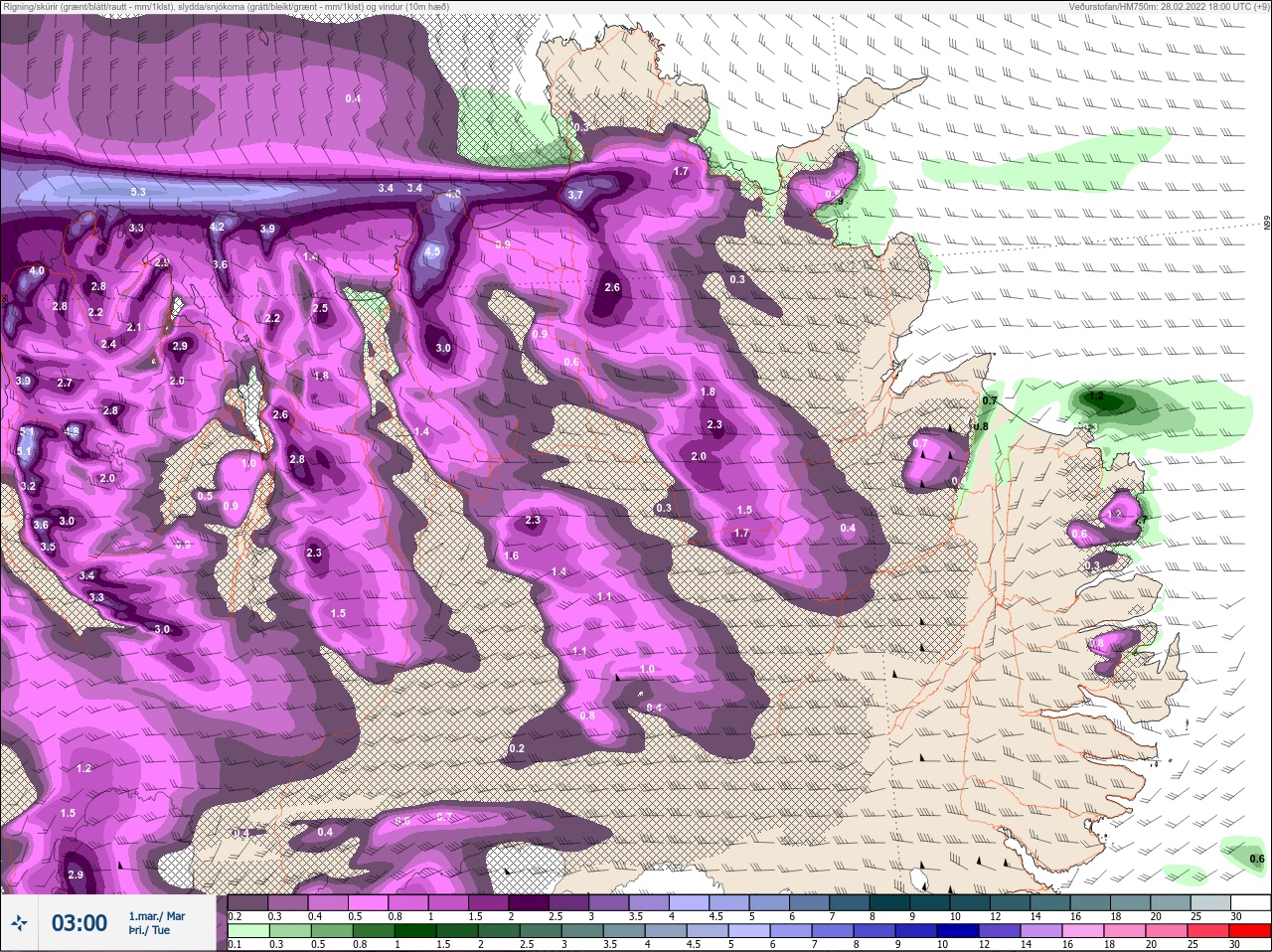Pick the 0.8 pink swatch in snow legend

tap(407, 902)
